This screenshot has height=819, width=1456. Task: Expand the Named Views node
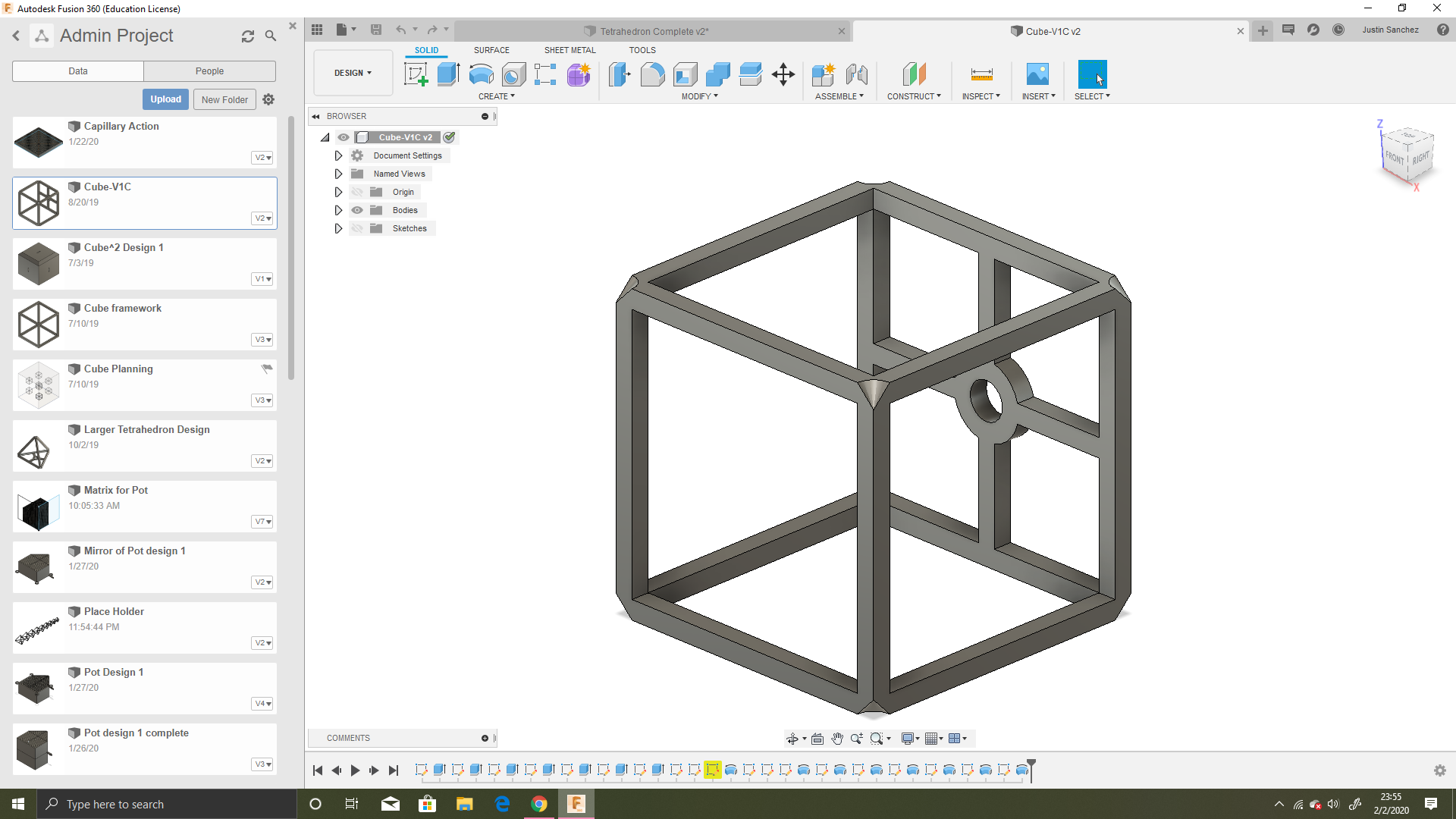[338, 174]
